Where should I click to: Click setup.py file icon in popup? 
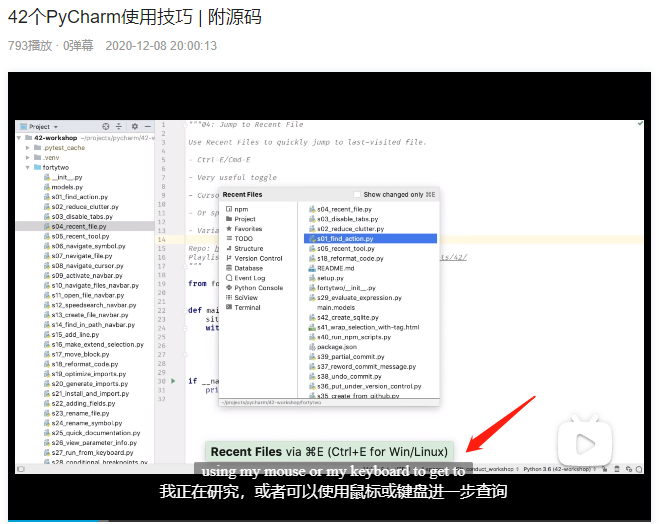pyautogui.click(x=312, y=278)
